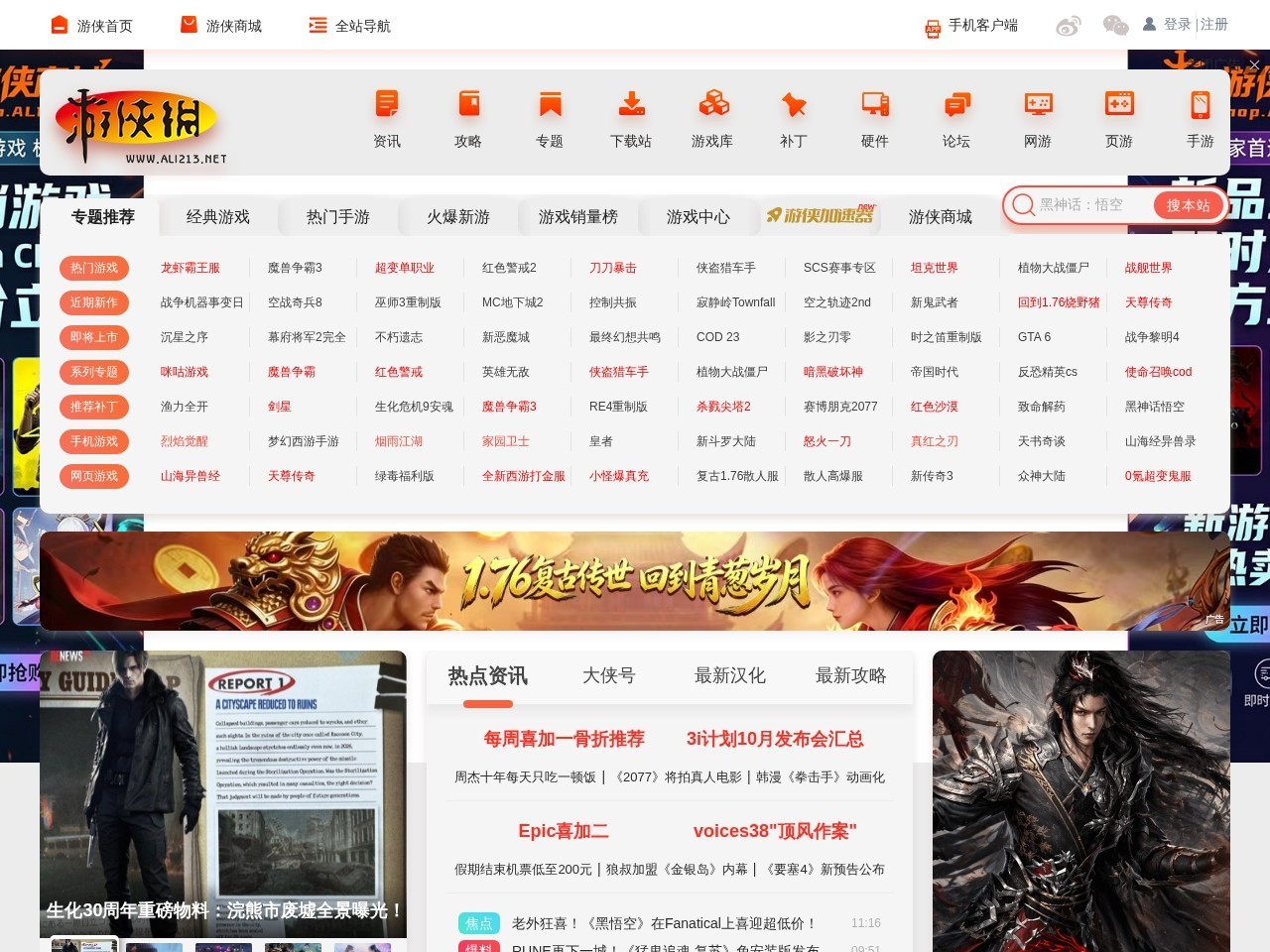Image resolution: width=1270 pixels, height=952 pixels.
Task: Click the 近期新作 category button
Action: (x=94, y=302)
